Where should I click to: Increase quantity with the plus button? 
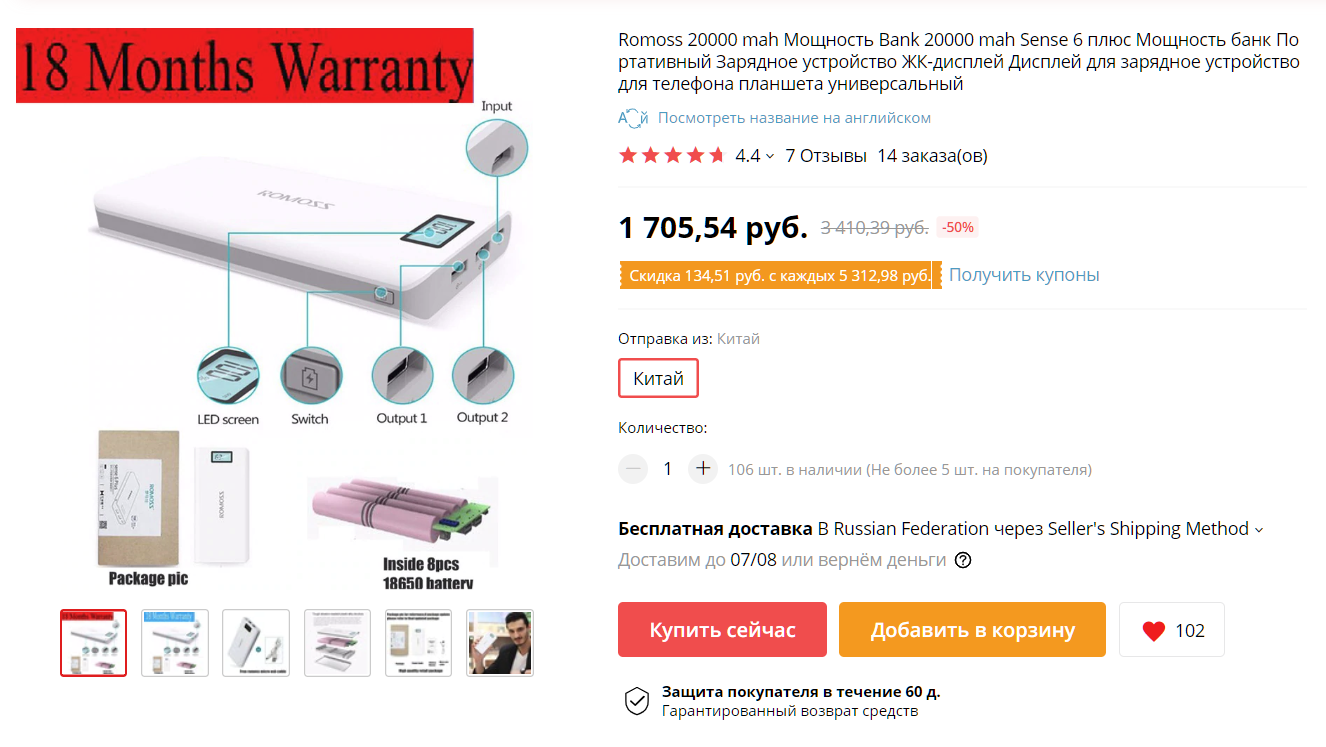[x=703, y=469]
